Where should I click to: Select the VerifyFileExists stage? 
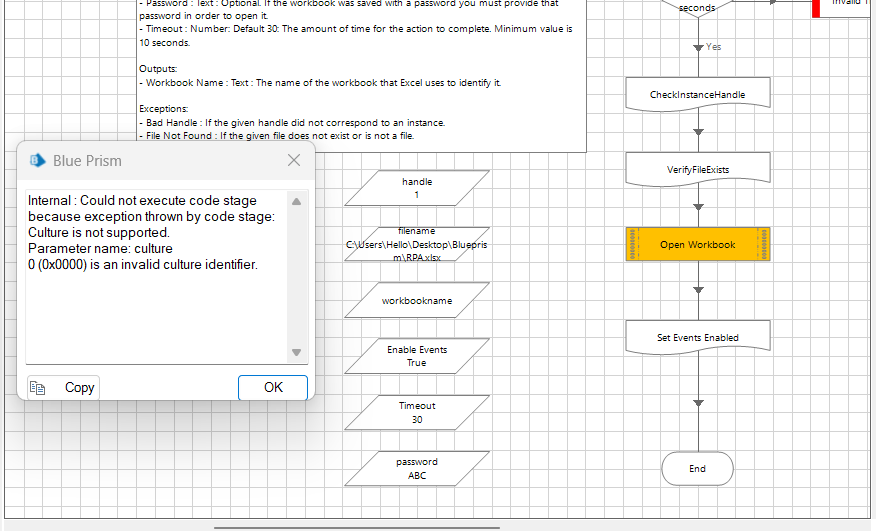tap(698, 169)
